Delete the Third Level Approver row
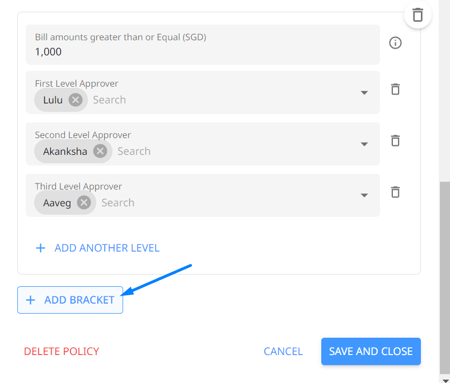Image resolution: width=450 pixels, height=383 pixels. click(395, 192)
